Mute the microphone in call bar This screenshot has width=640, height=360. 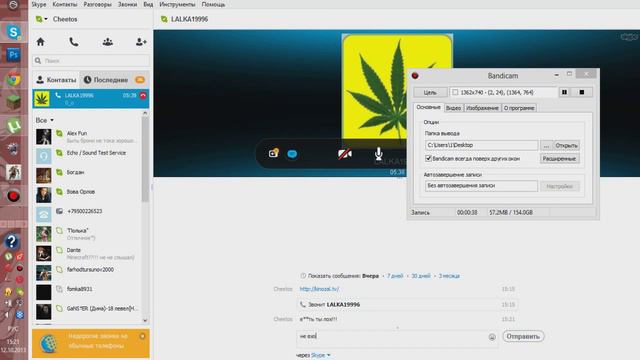click(379, 154)
